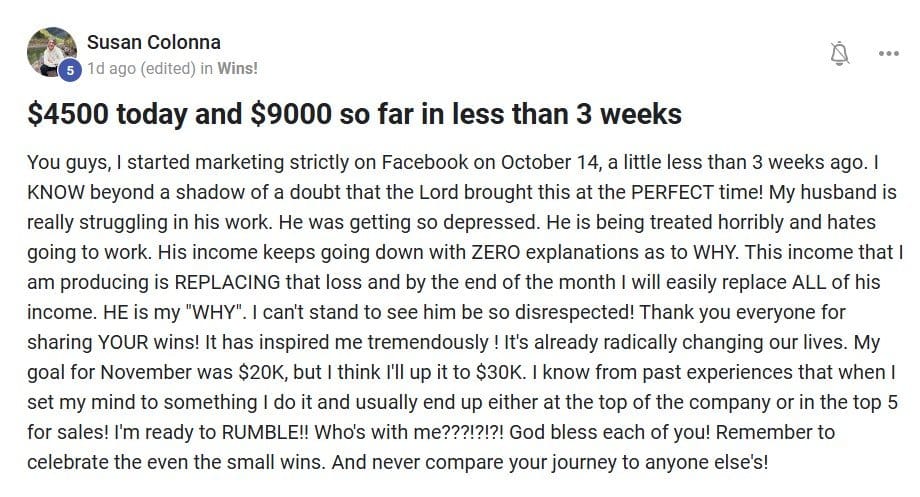Open the three-dot more options menu
Image resolution: width=920 pixels, height=497 pixels.
[888, 53]
